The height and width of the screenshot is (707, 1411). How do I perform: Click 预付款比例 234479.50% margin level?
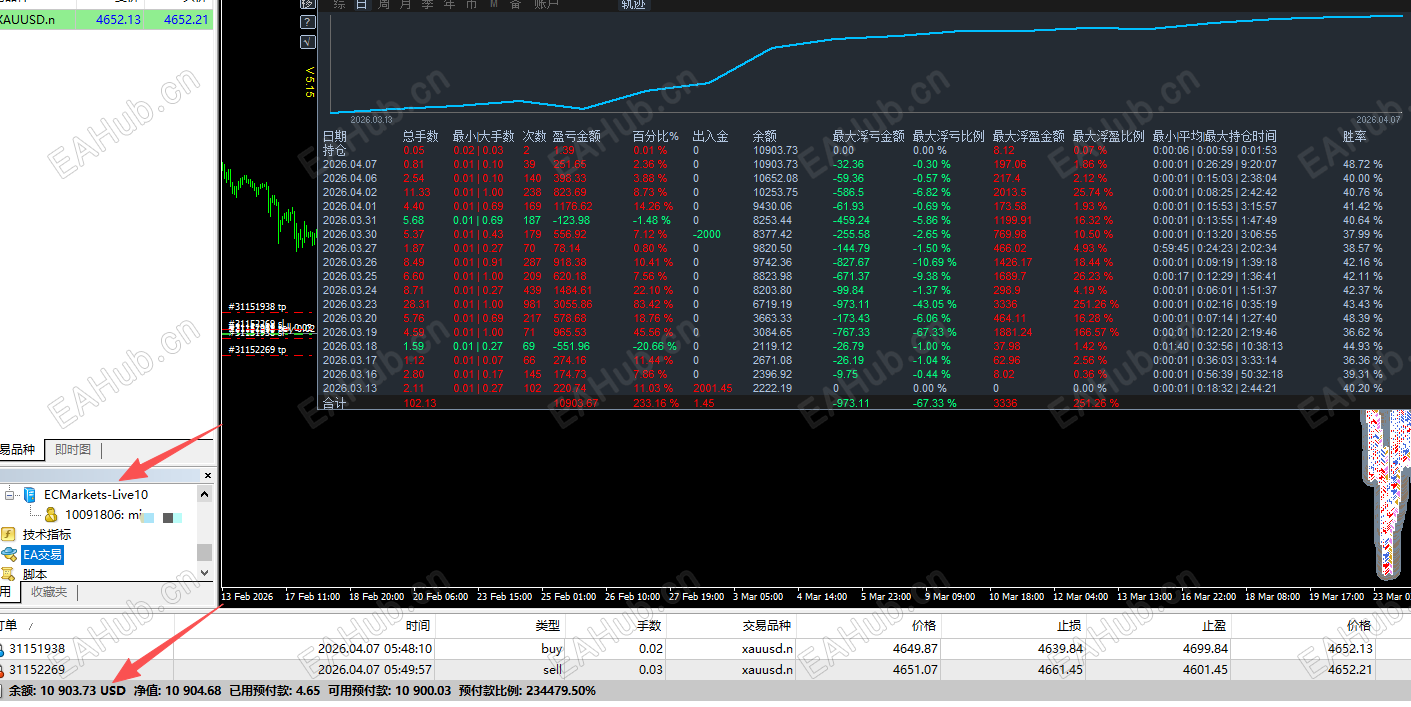click(x=527, y=691)
